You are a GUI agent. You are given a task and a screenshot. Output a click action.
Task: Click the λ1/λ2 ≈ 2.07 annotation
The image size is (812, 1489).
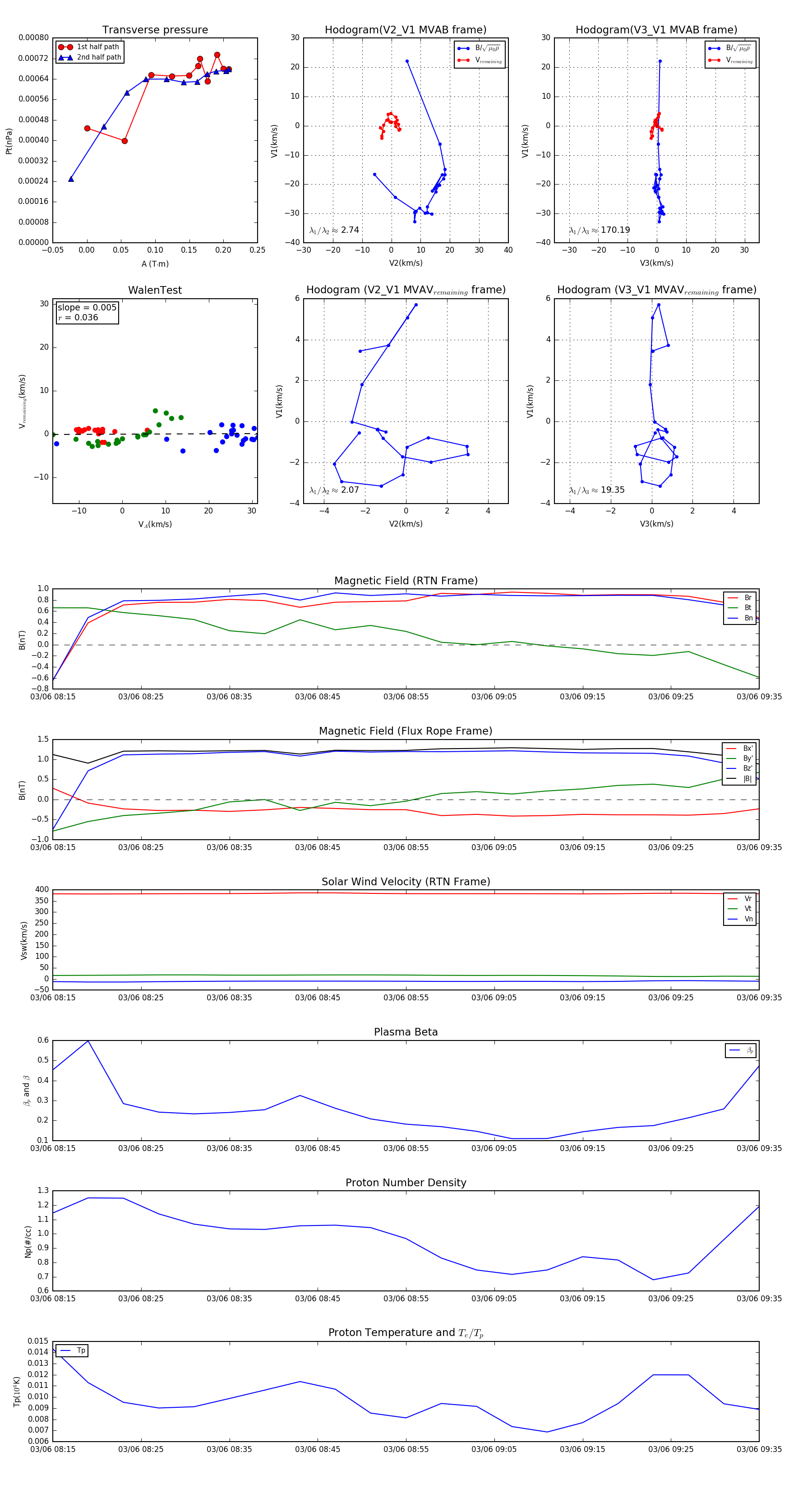[334, 490]
